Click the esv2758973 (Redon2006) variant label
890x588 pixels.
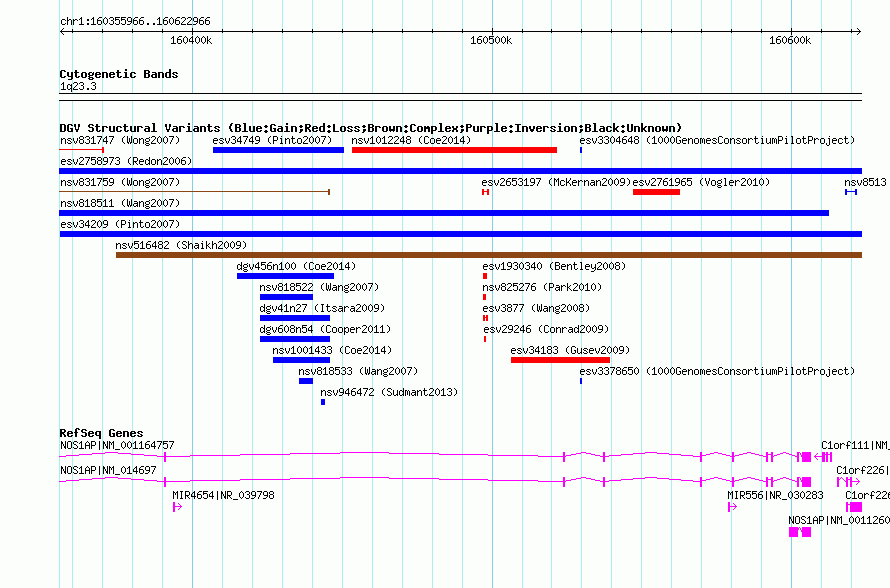(x=126, y=161)
